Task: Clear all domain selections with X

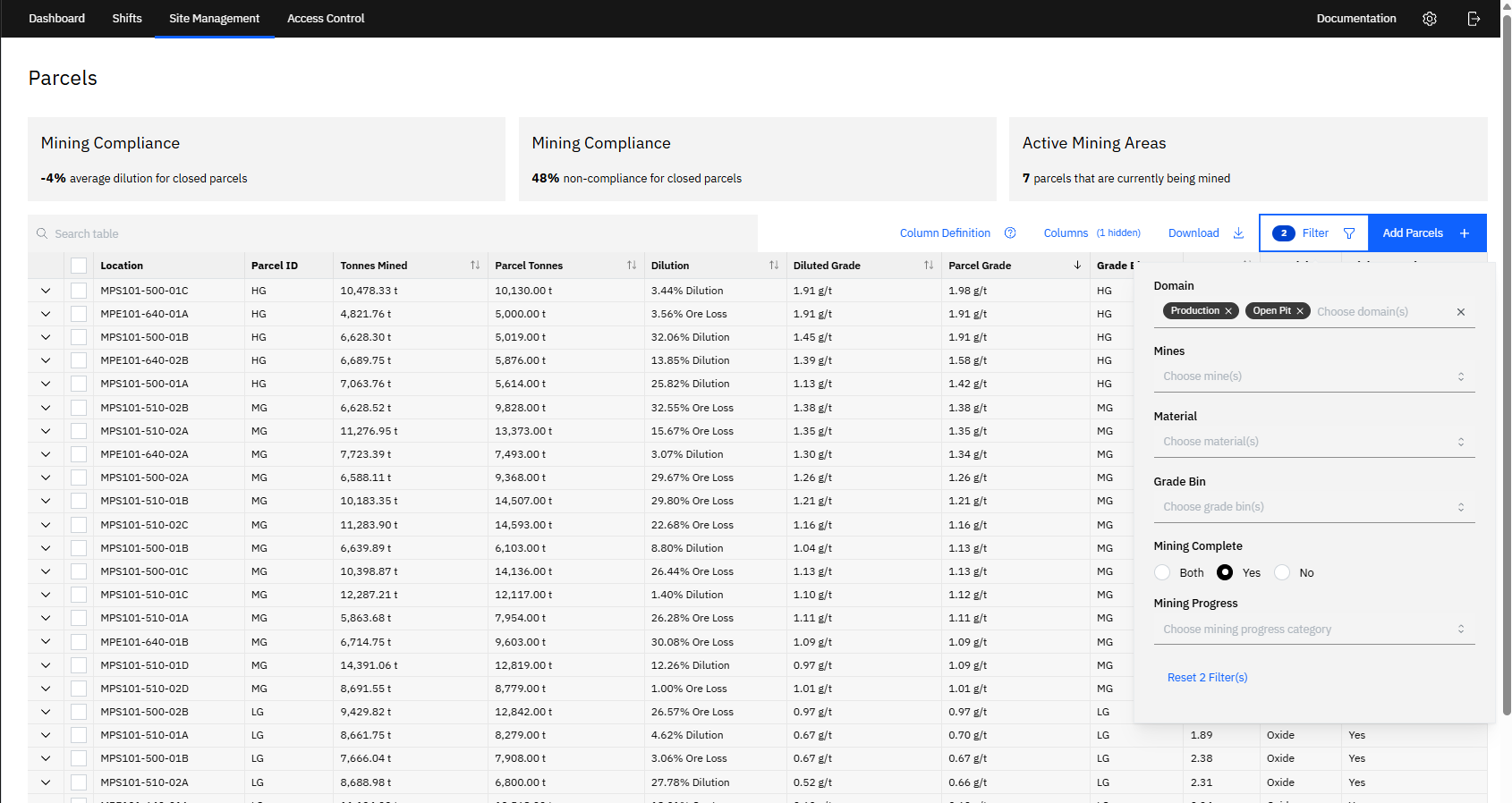Action: (x=1461, y=312)
